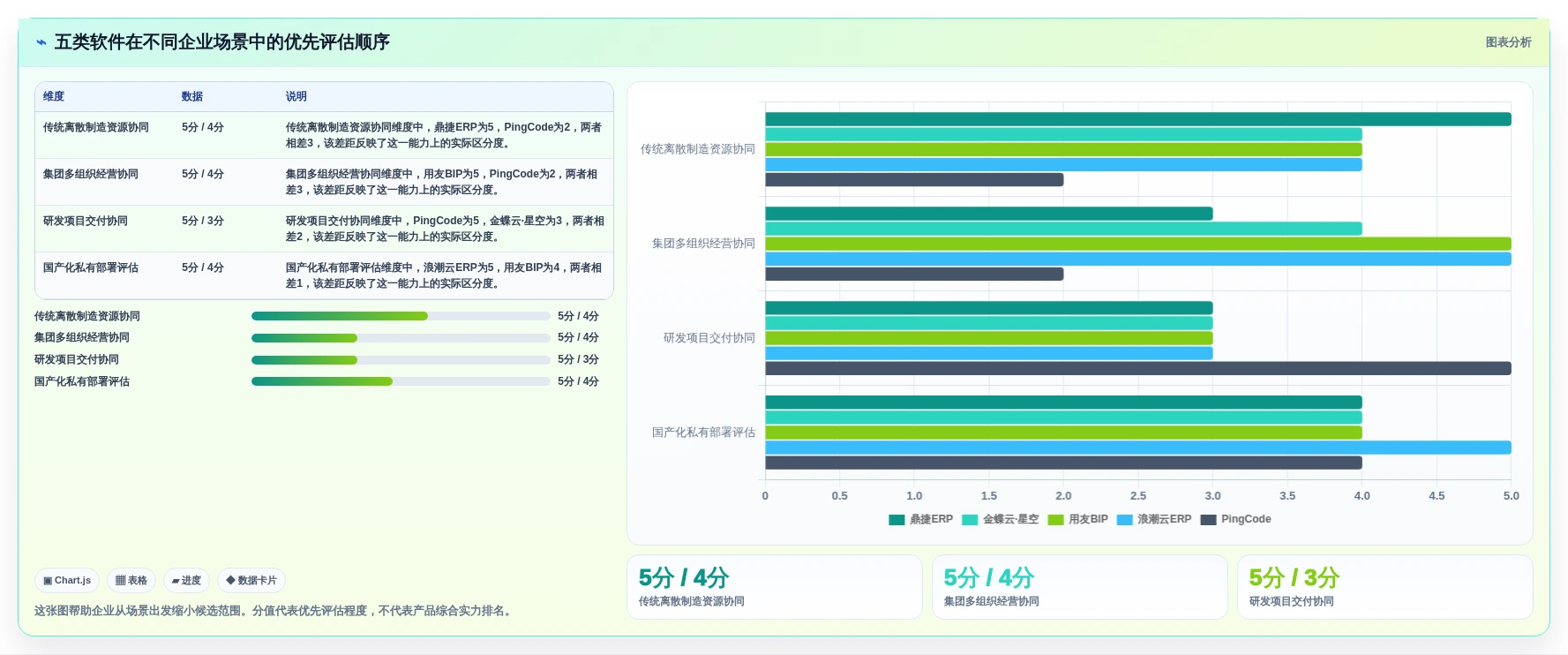Click the 图表分析 label at top right

(1508, 42)
